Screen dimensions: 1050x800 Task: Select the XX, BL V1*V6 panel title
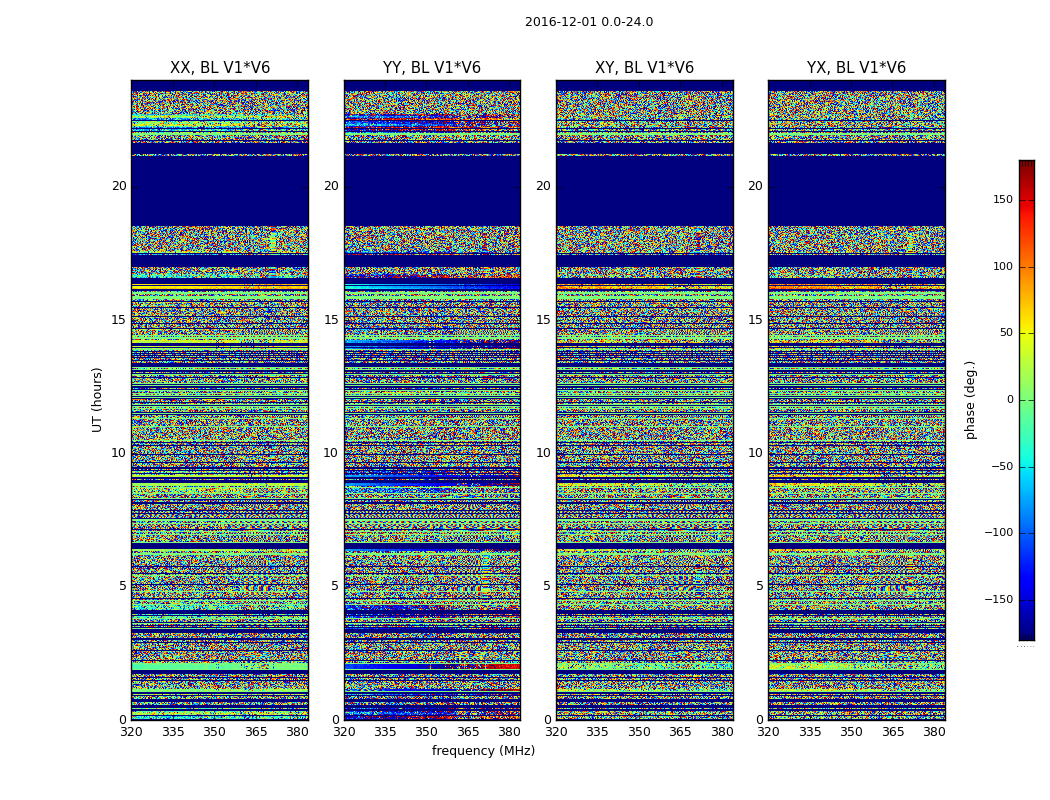(x=219, y=68)
